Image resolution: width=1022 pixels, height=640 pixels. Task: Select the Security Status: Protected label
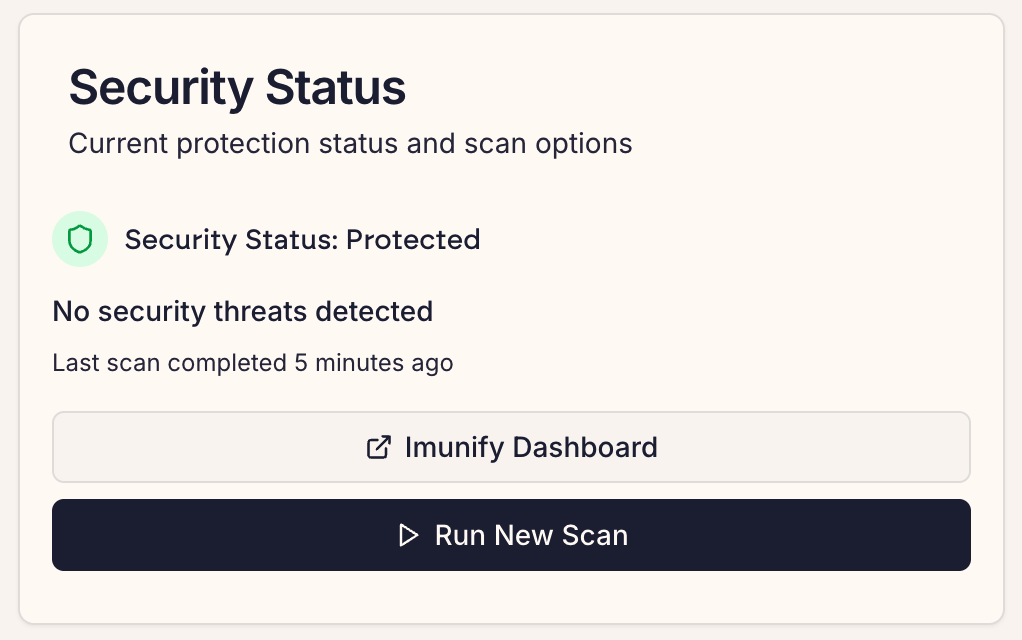pos(302,240)
